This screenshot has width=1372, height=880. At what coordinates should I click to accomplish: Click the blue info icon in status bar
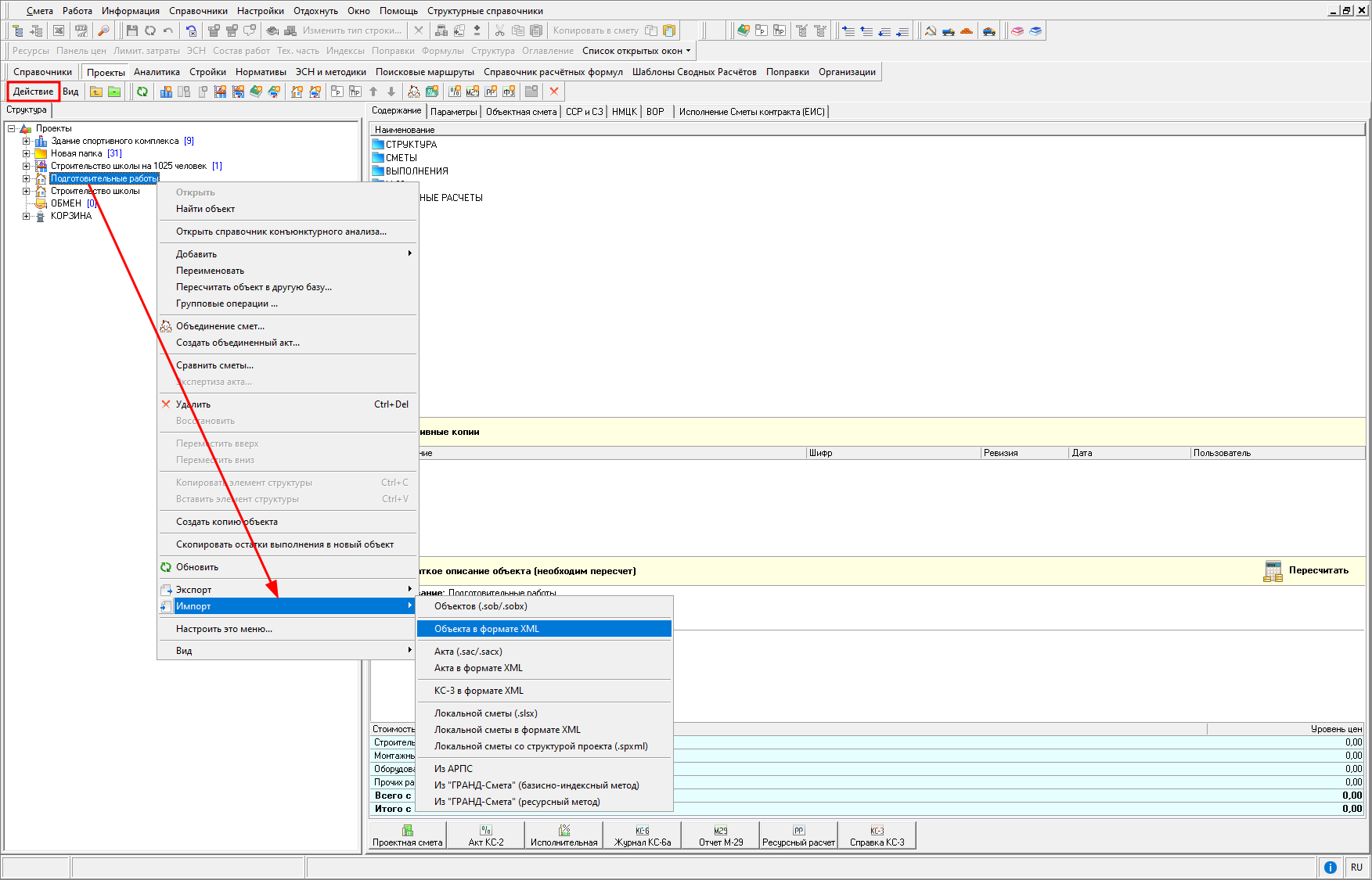pos(1330,867)
